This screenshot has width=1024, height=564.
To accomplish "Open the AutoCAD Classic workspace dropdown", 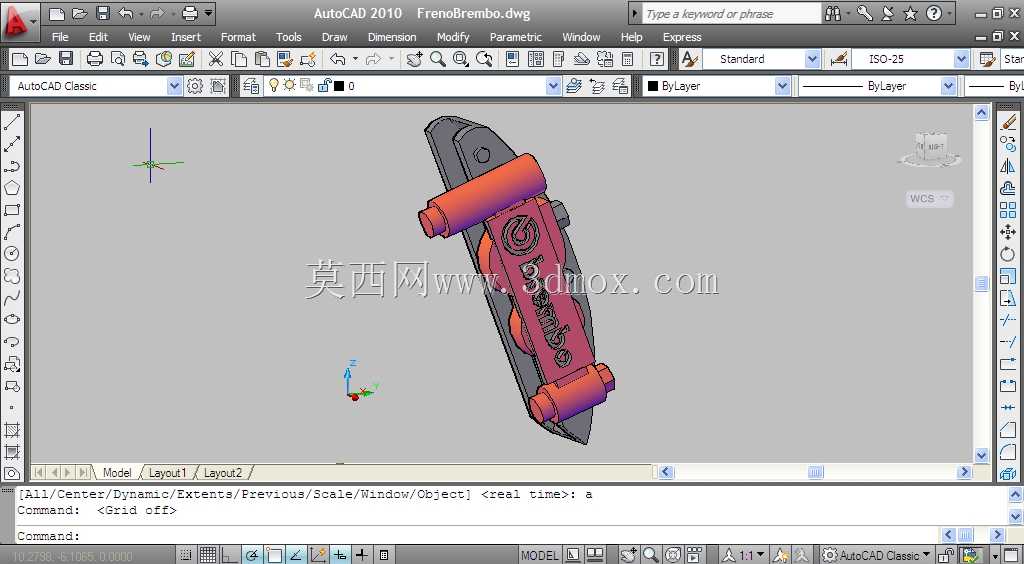I will coord(174,86).
